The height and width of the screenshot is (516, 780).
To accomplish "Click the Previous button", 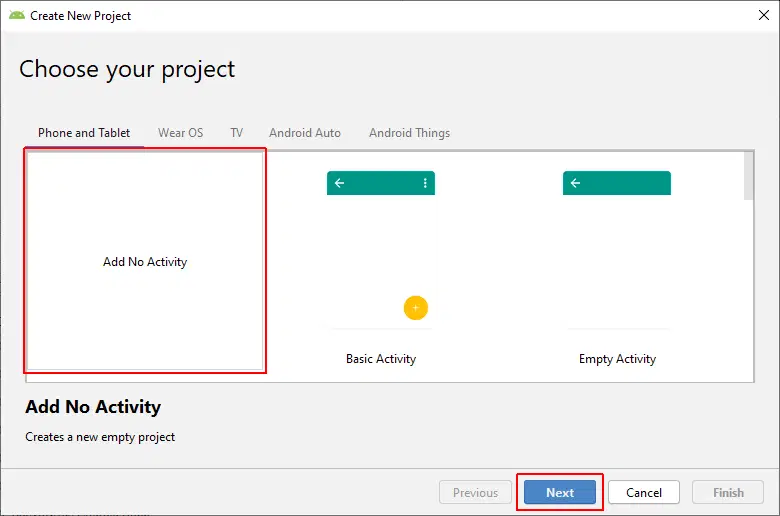I will [x=475, y=493].
